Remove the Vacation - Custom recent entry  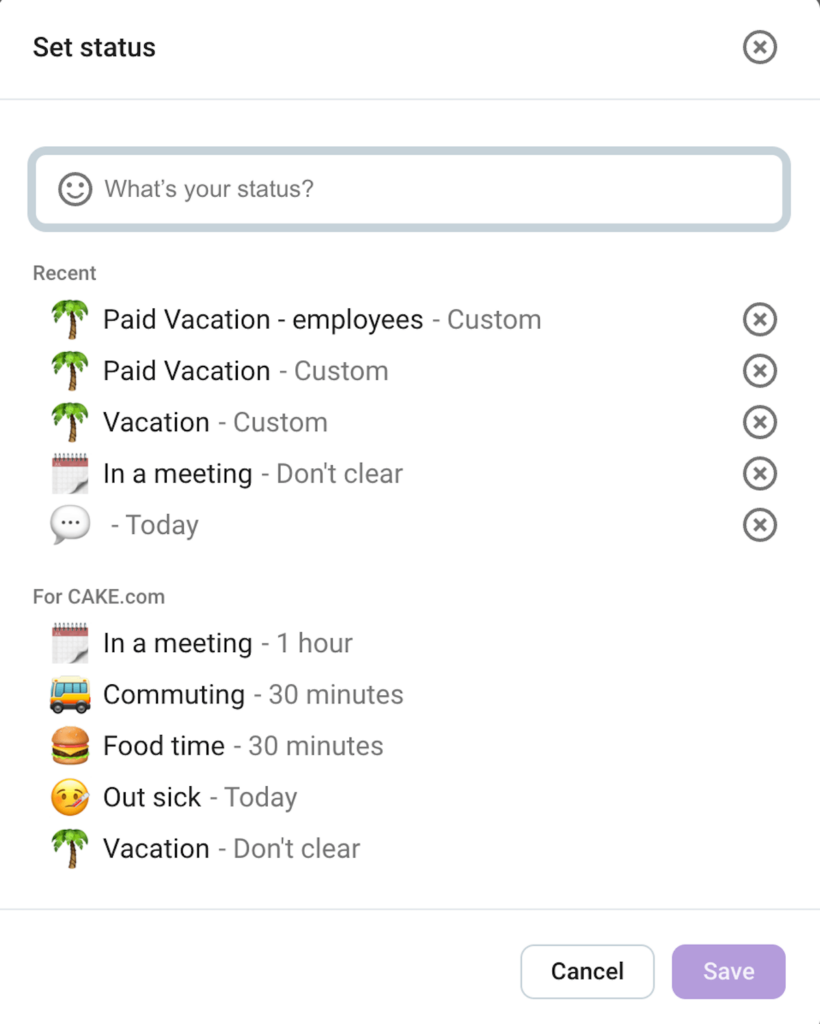click(x=759, y=422)
